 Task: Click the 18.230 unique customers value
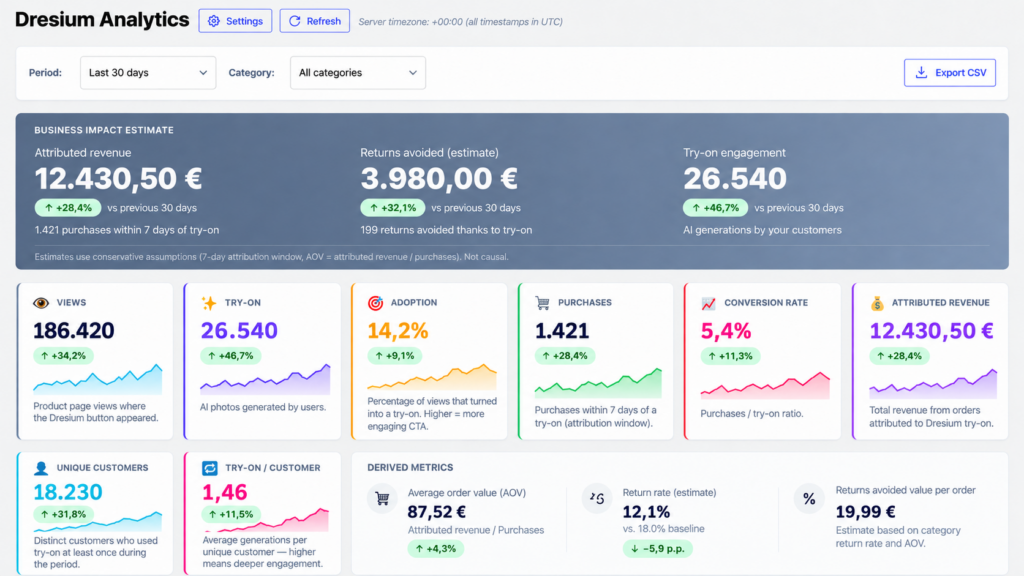pyautogui.click(x=68, y=492)
